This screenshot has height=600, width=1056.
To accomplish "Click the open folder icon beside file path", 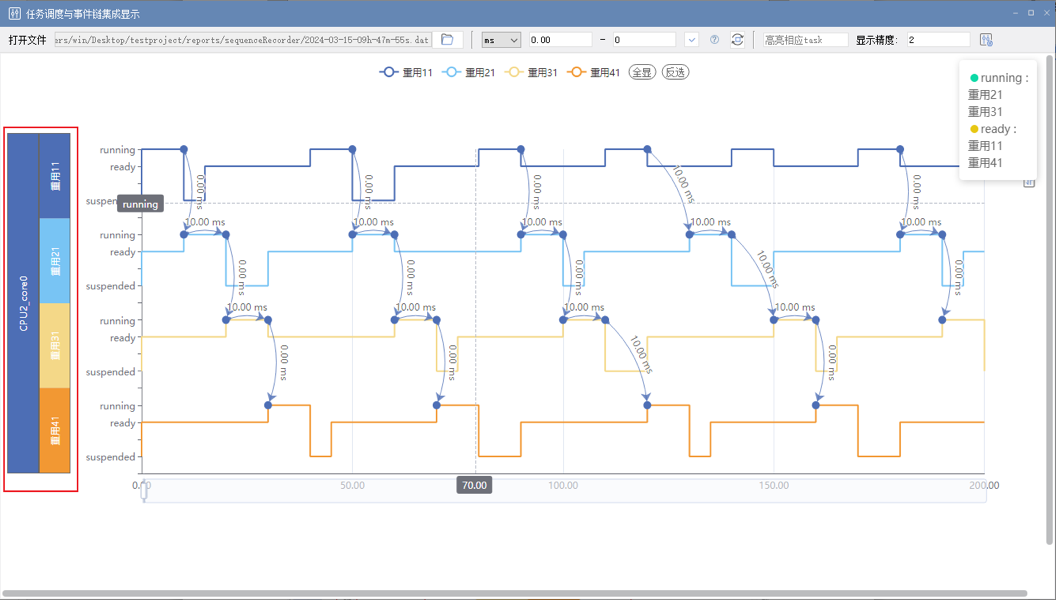I will pyautogui.click(x=447, y=40).
